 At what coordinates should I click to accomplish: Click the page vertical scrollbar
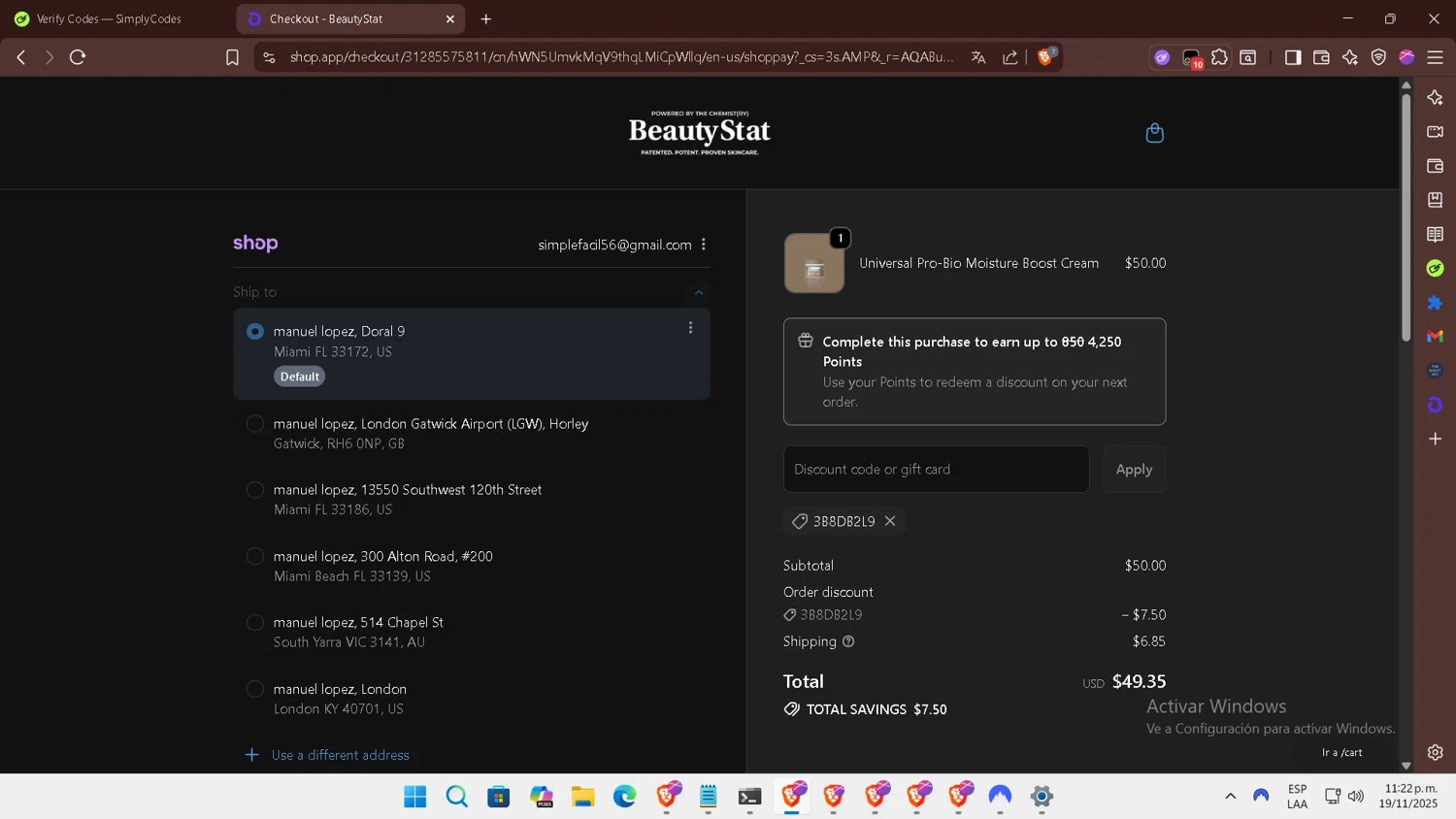point(1406,217)
